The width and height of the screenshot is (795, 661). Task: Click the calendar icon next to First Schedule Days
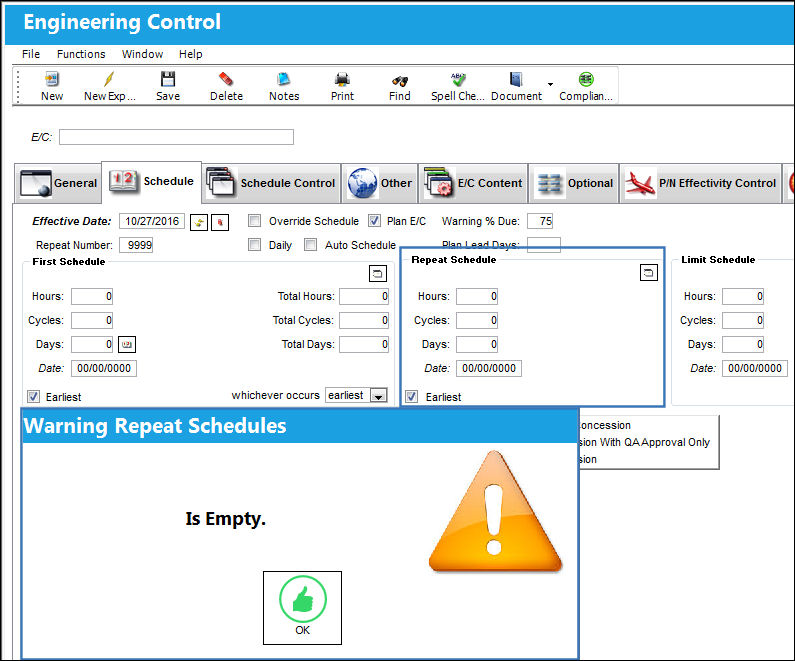click(127, 344)
